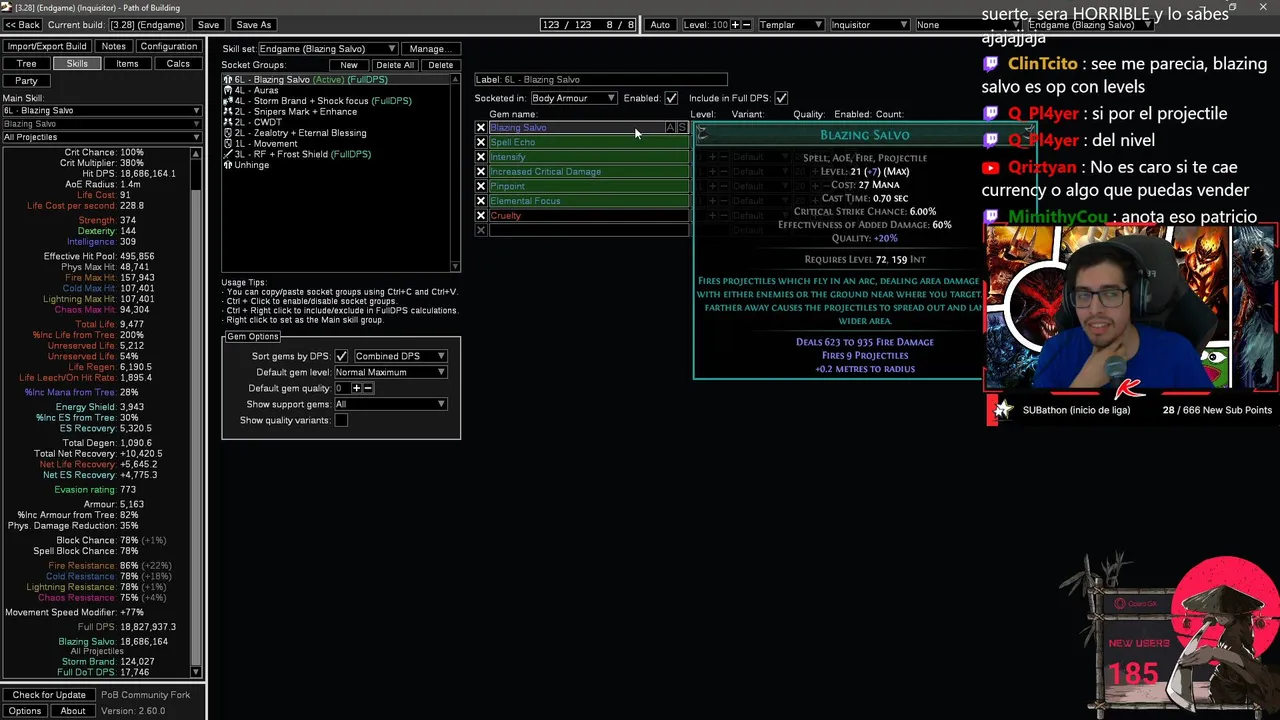Open the Party tab
Image resolution: width=1280 pixels, height=720 pixels.
click(x=26, y=80)
